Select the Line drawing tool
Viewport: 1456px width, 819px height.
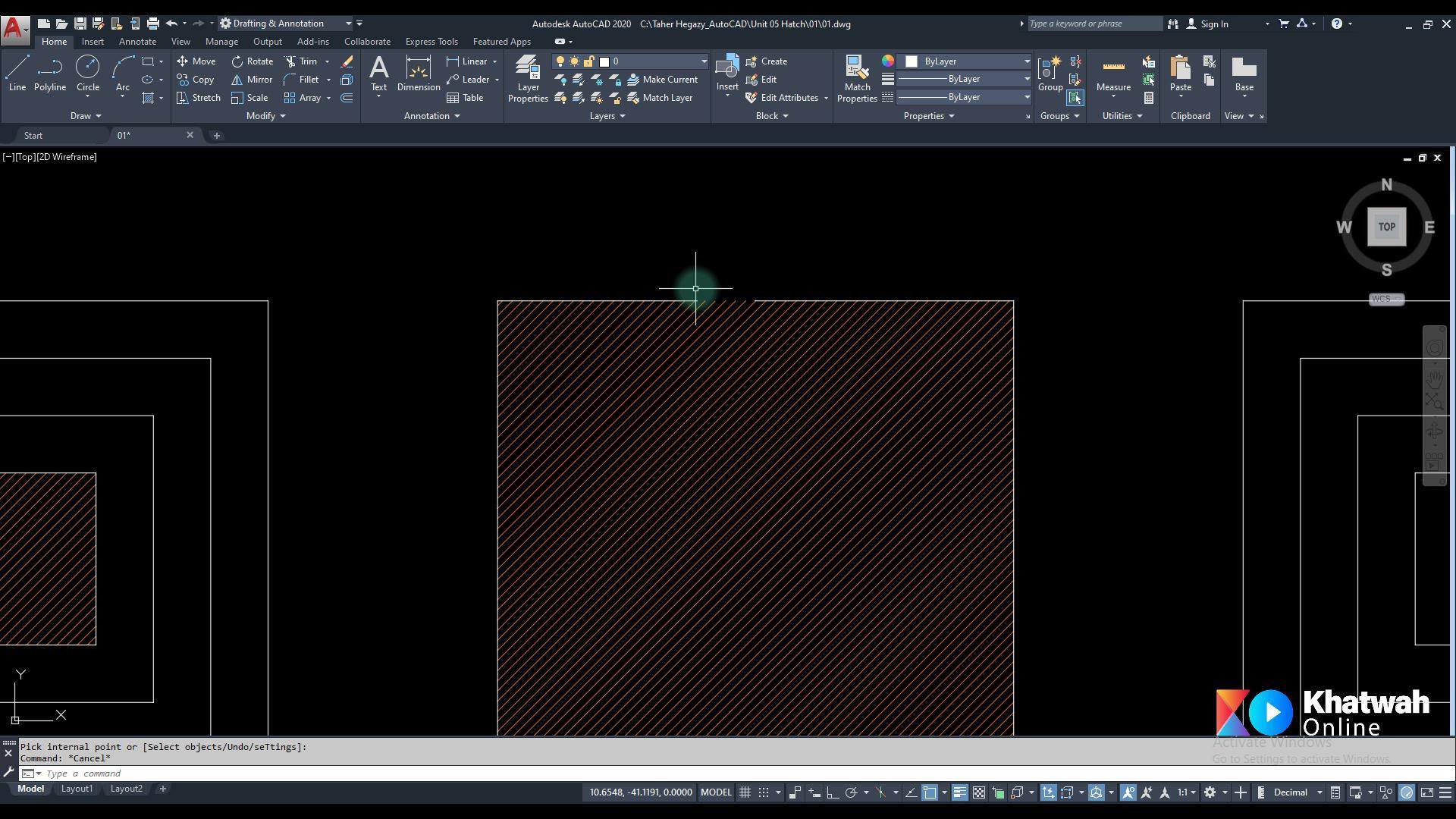pos(17,74)
